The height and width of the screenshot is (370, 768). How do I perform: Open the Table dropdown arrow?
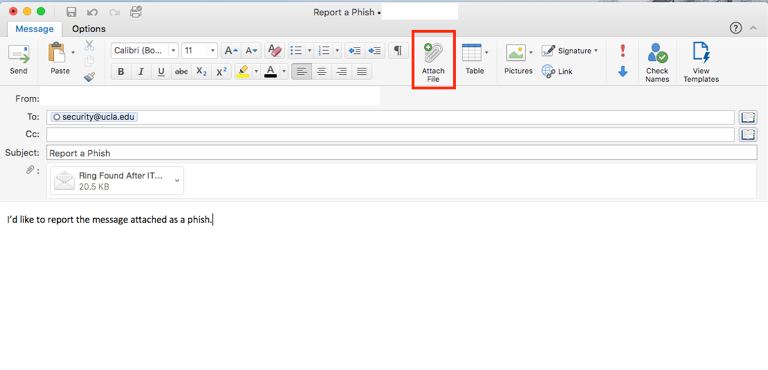tap(487, 52)
